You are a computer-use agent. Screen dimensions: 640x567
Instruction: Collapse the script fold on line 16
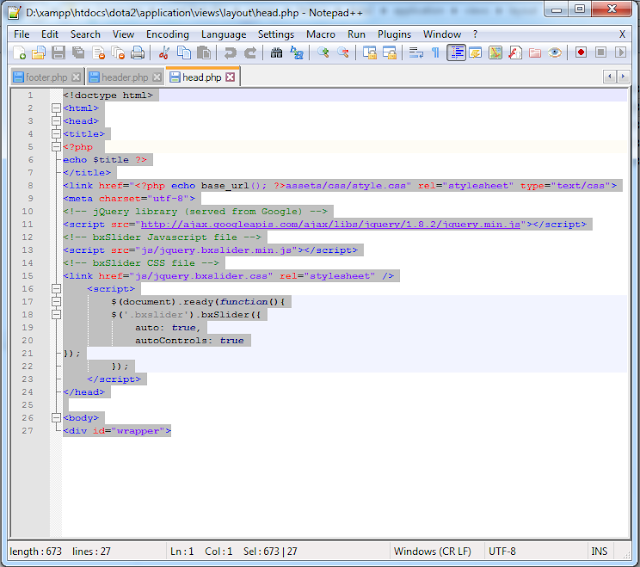click(56, 289)
